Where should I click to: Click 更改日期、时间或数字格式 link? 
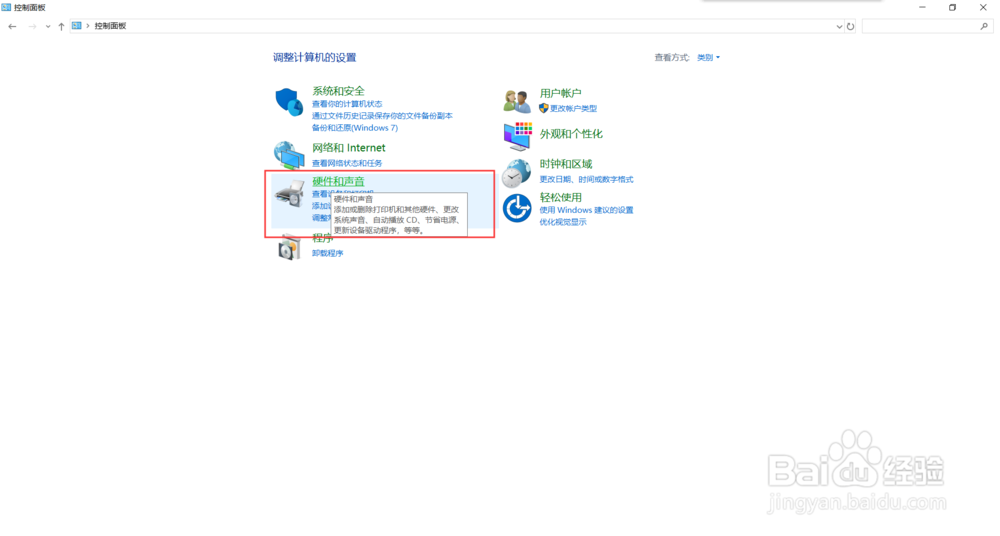point(586,179)
